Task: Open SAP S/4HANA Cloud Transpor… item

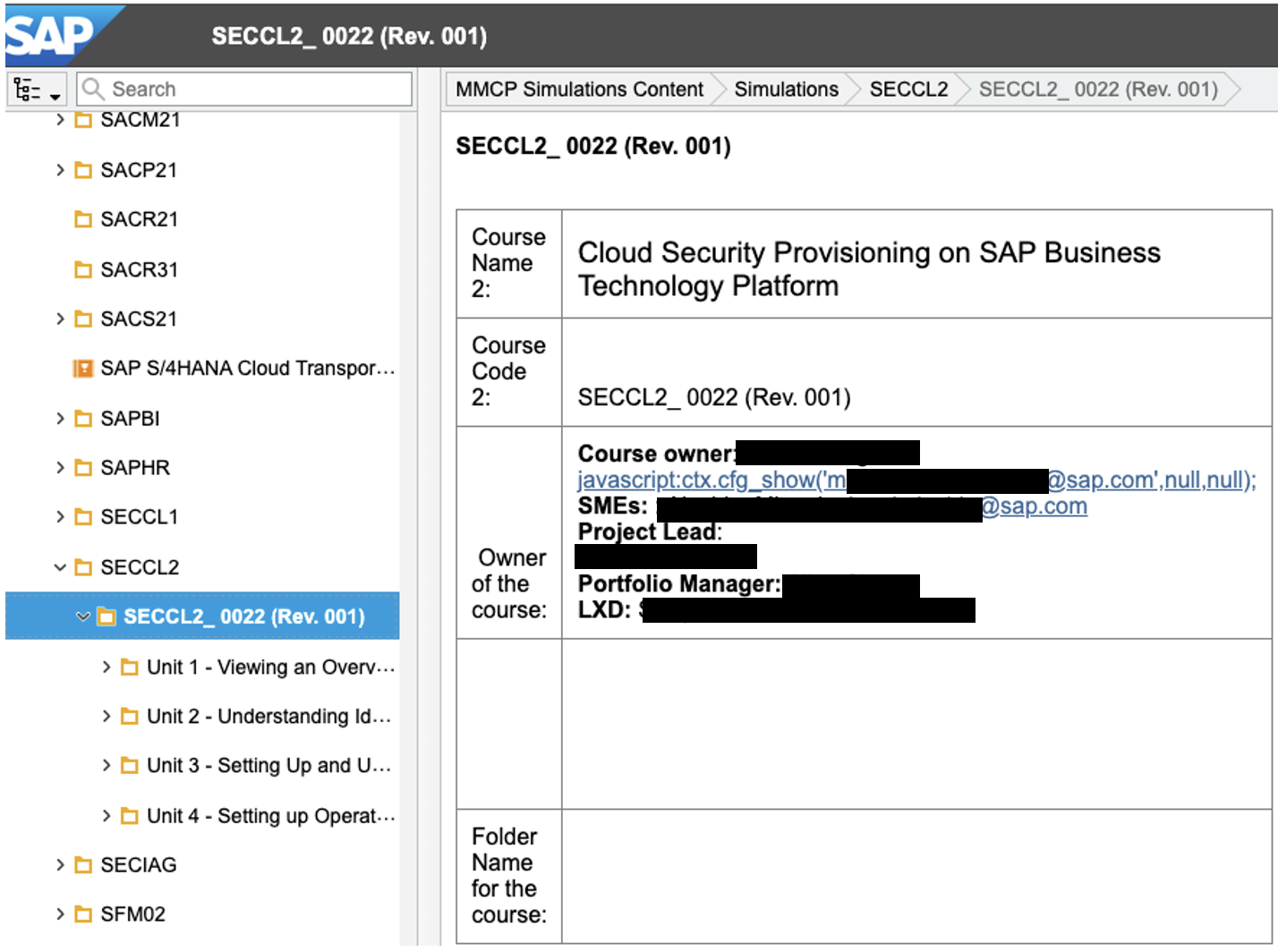Action: click(247, 368)
